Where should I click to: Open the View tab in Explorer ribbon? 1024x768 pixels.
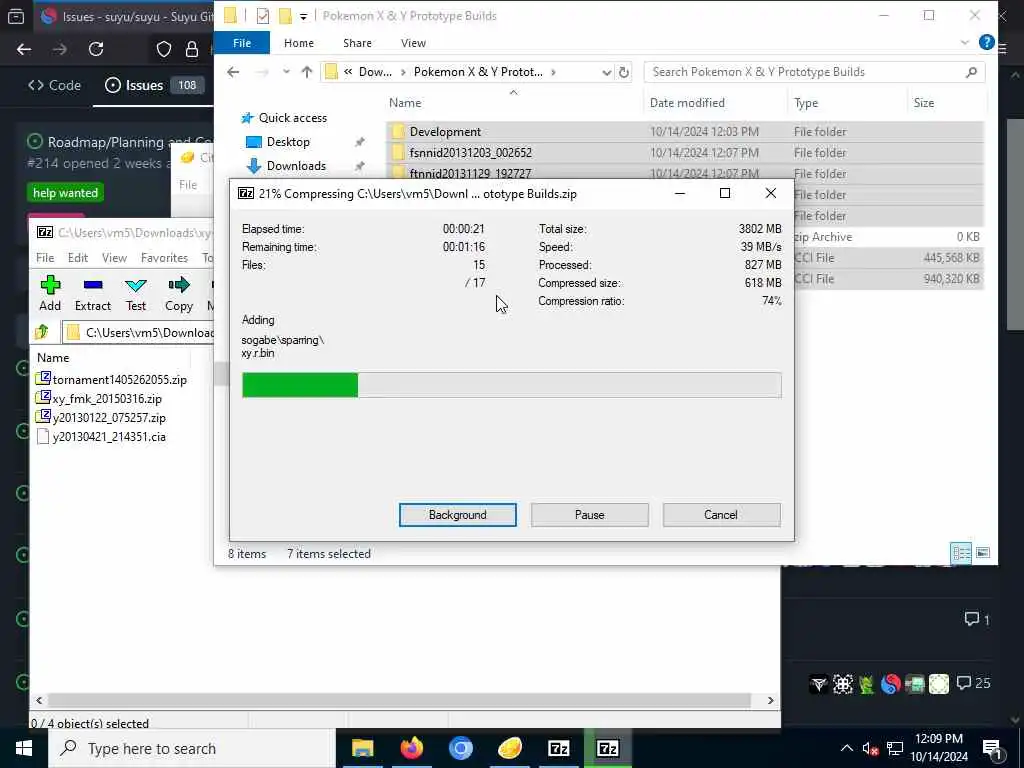pyautogui.click(x=413, y=43)
